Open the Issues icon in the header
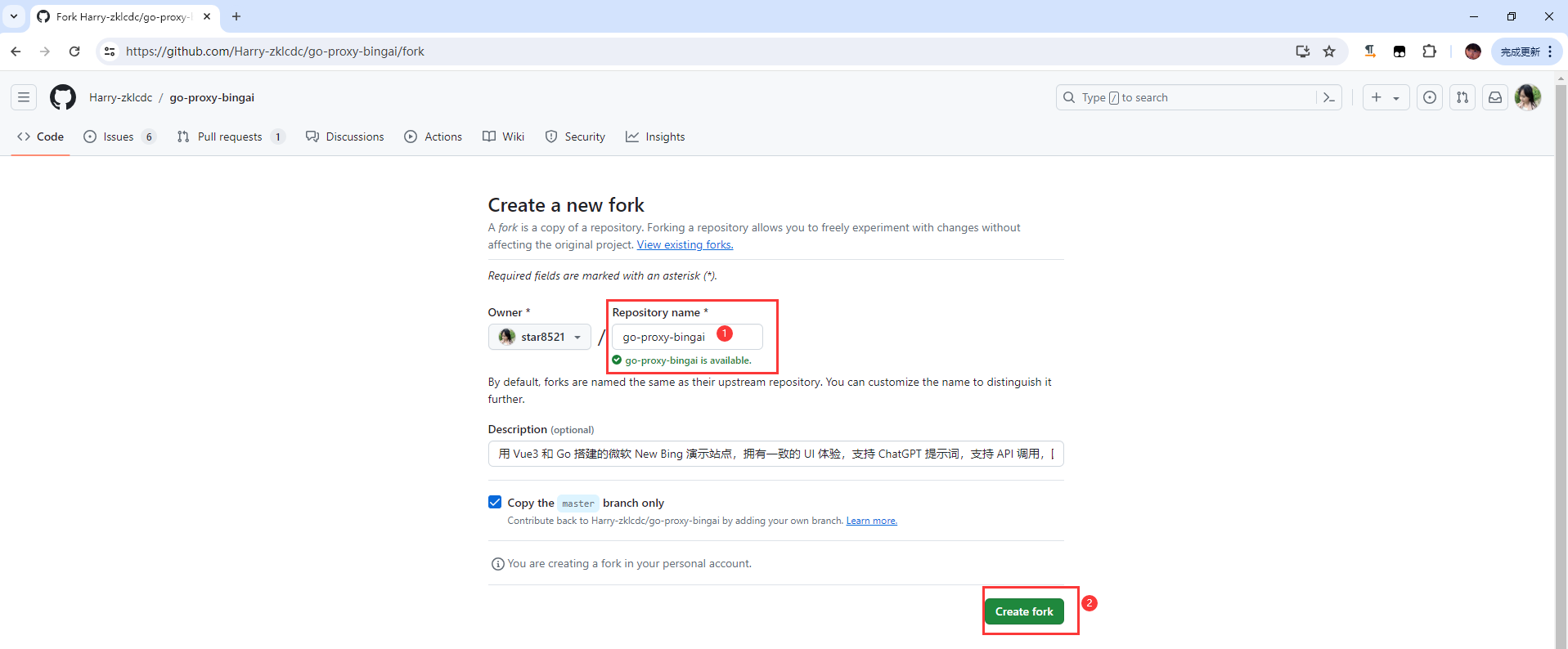Image resolution: width=1568 pixels, height=649 pixels. [x=1430, y=97]
